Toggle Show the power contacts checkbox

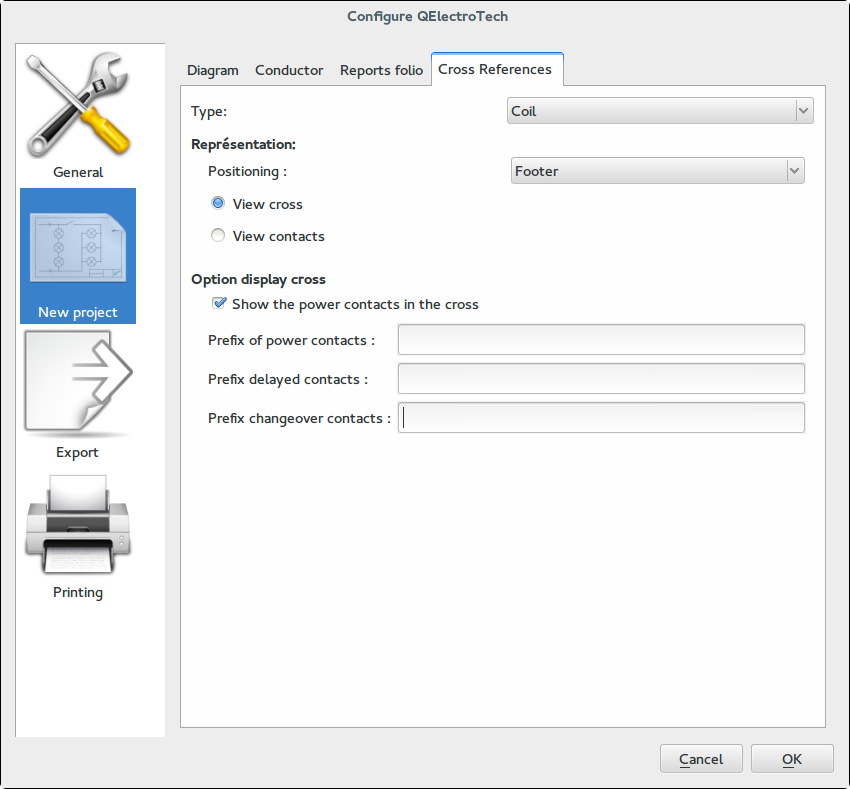219,303
